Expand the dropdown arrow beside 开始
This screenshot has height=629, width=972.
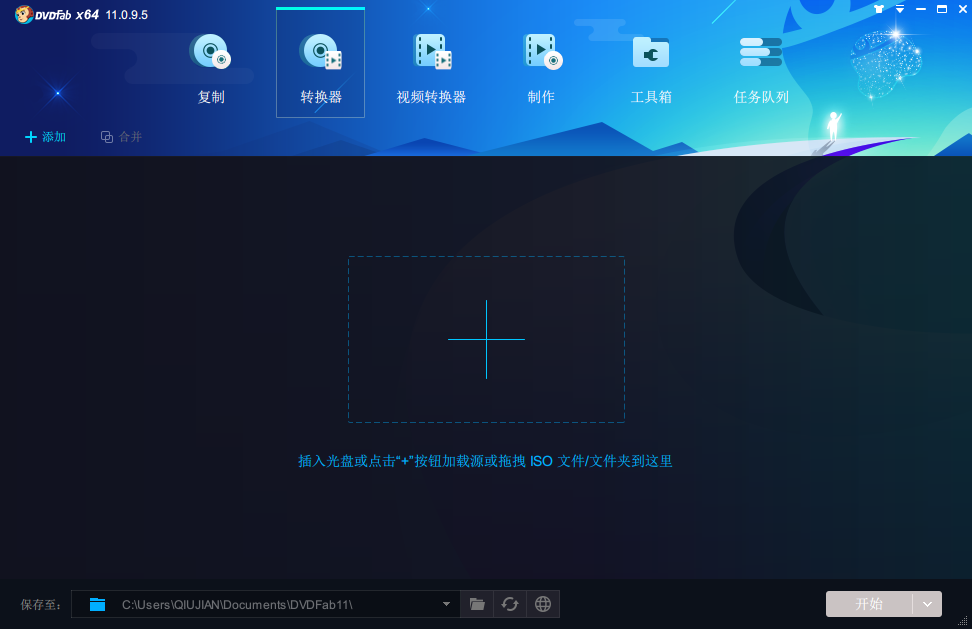click(927, 604)
